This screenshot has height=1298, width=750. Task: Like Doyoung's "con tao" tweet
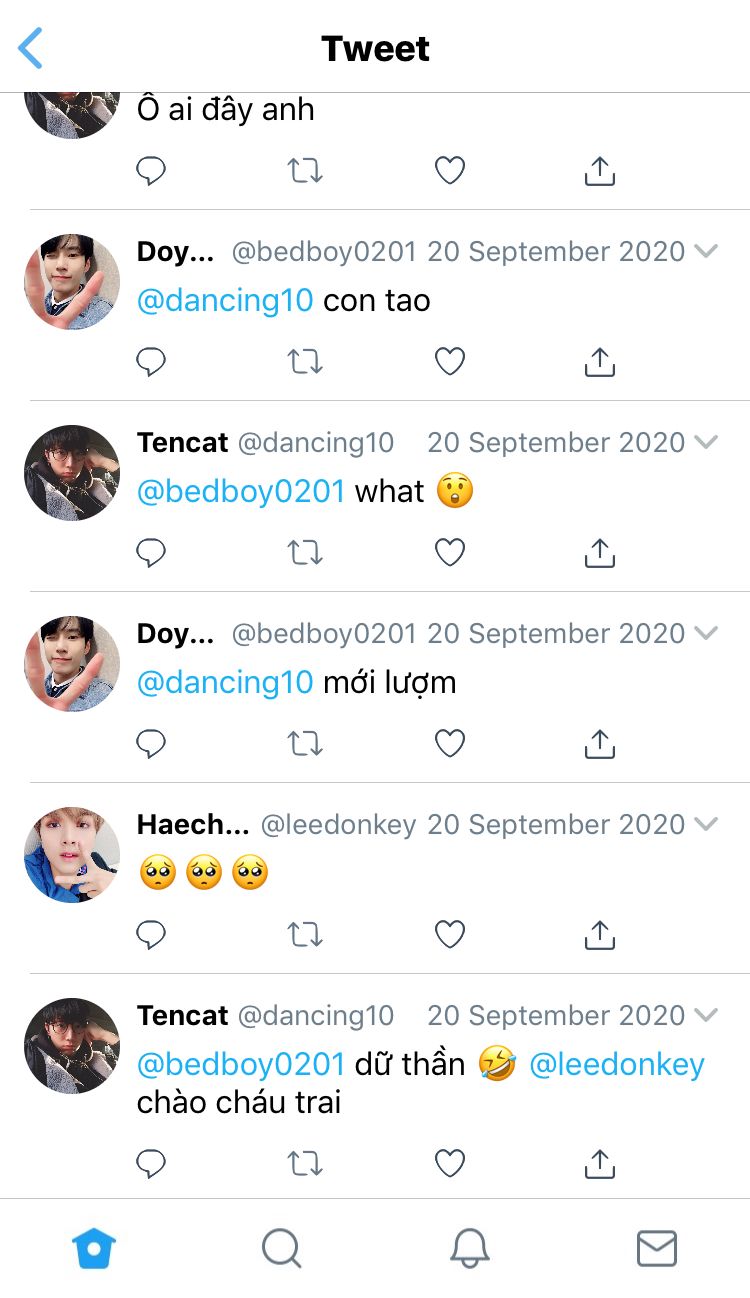[x=450, y=362]
